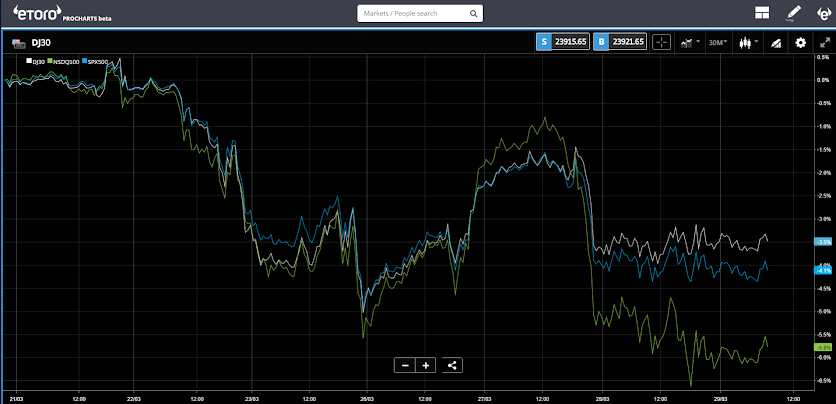Select the pencil drawing tools icon

pyautogui.click(x=793, y=13)
